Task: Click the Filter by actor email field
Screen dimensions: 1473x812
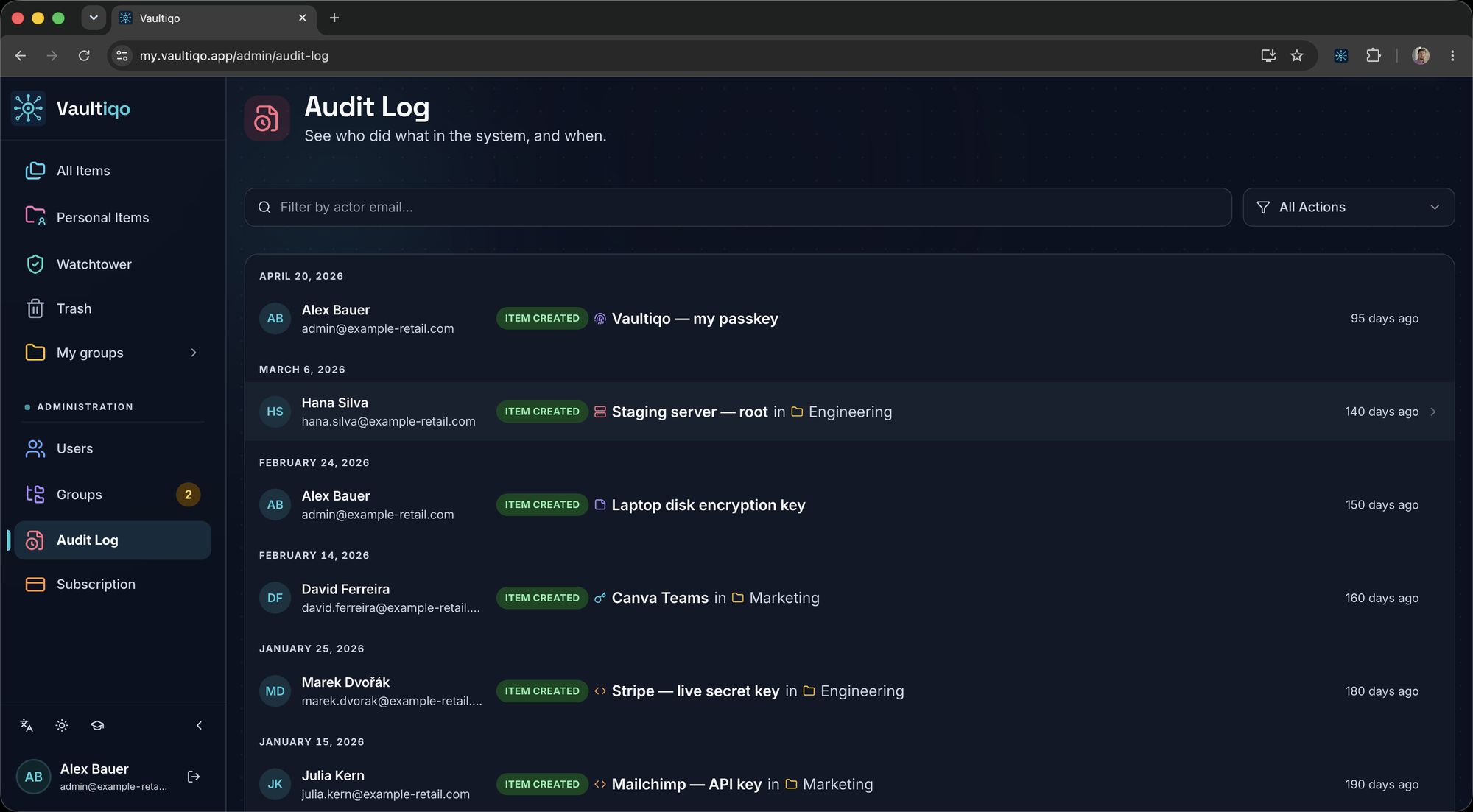Action: pyautogui.click(x=738, y=208)
